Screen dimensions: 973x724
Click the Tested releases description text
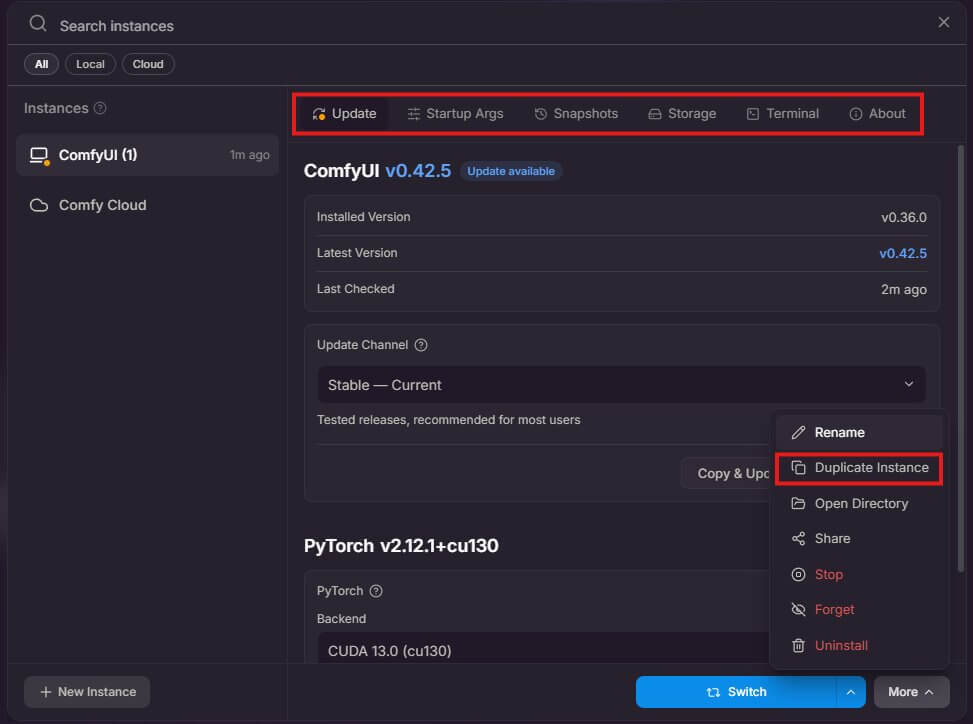[449, 420]
